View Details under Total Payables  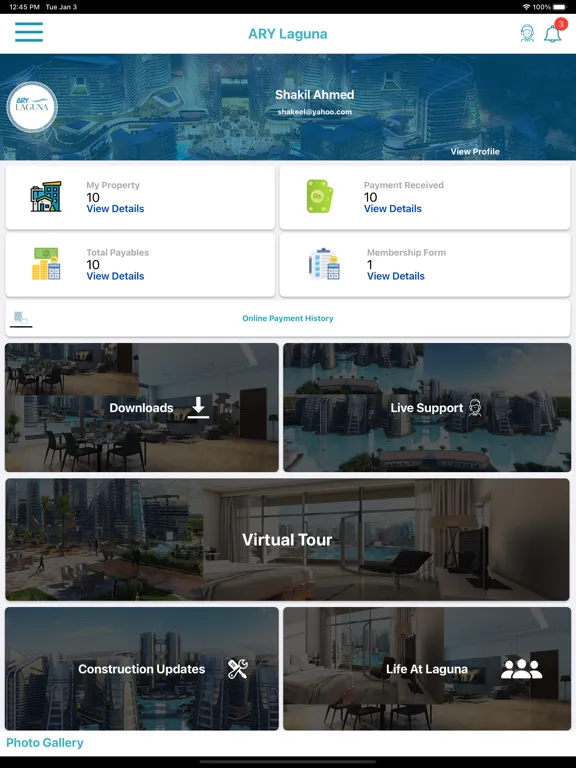[x=115, y=276]
